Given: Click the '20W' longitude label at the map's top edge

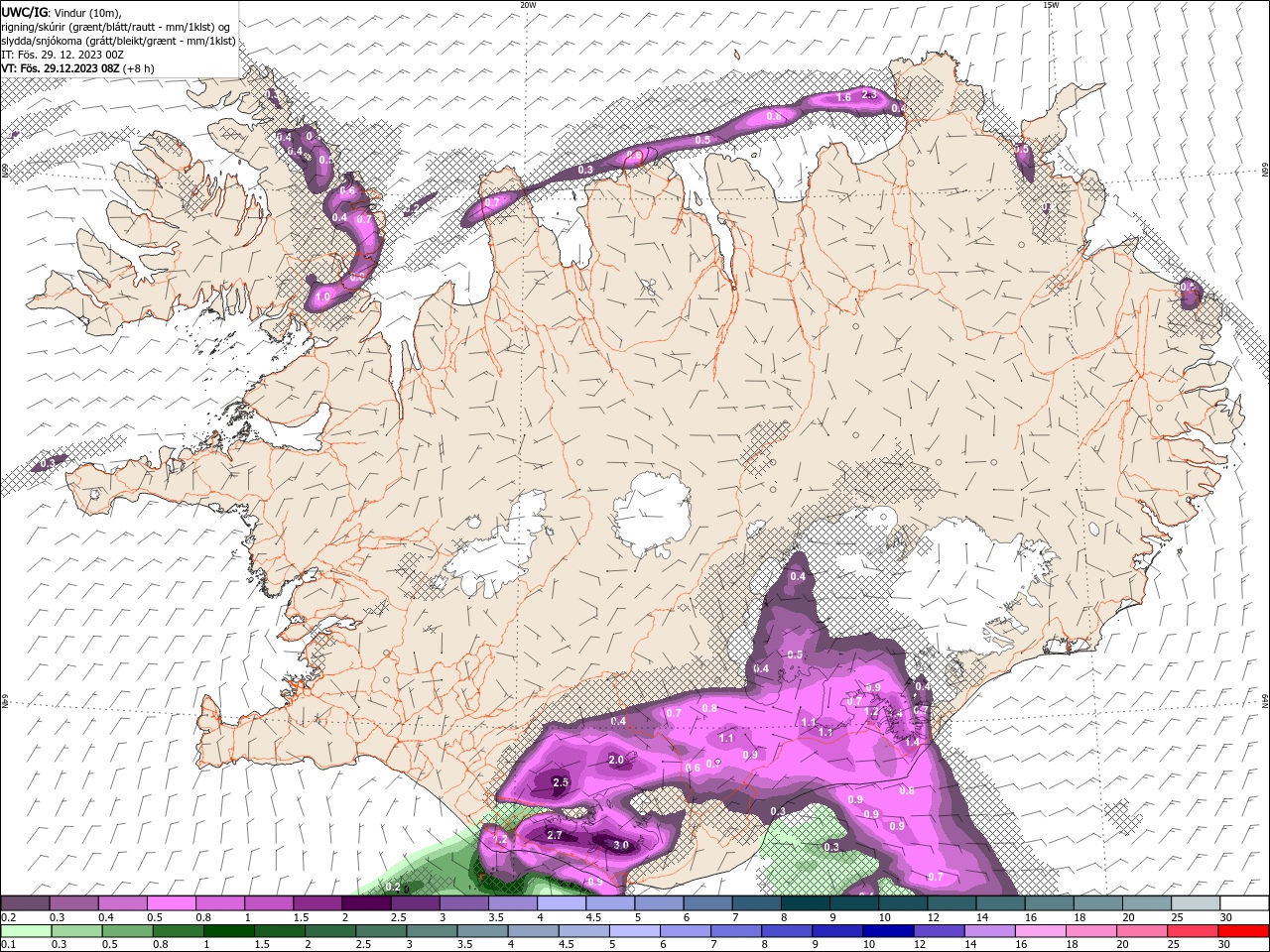Looking at the screenshot, I should (x=528, y=5).
